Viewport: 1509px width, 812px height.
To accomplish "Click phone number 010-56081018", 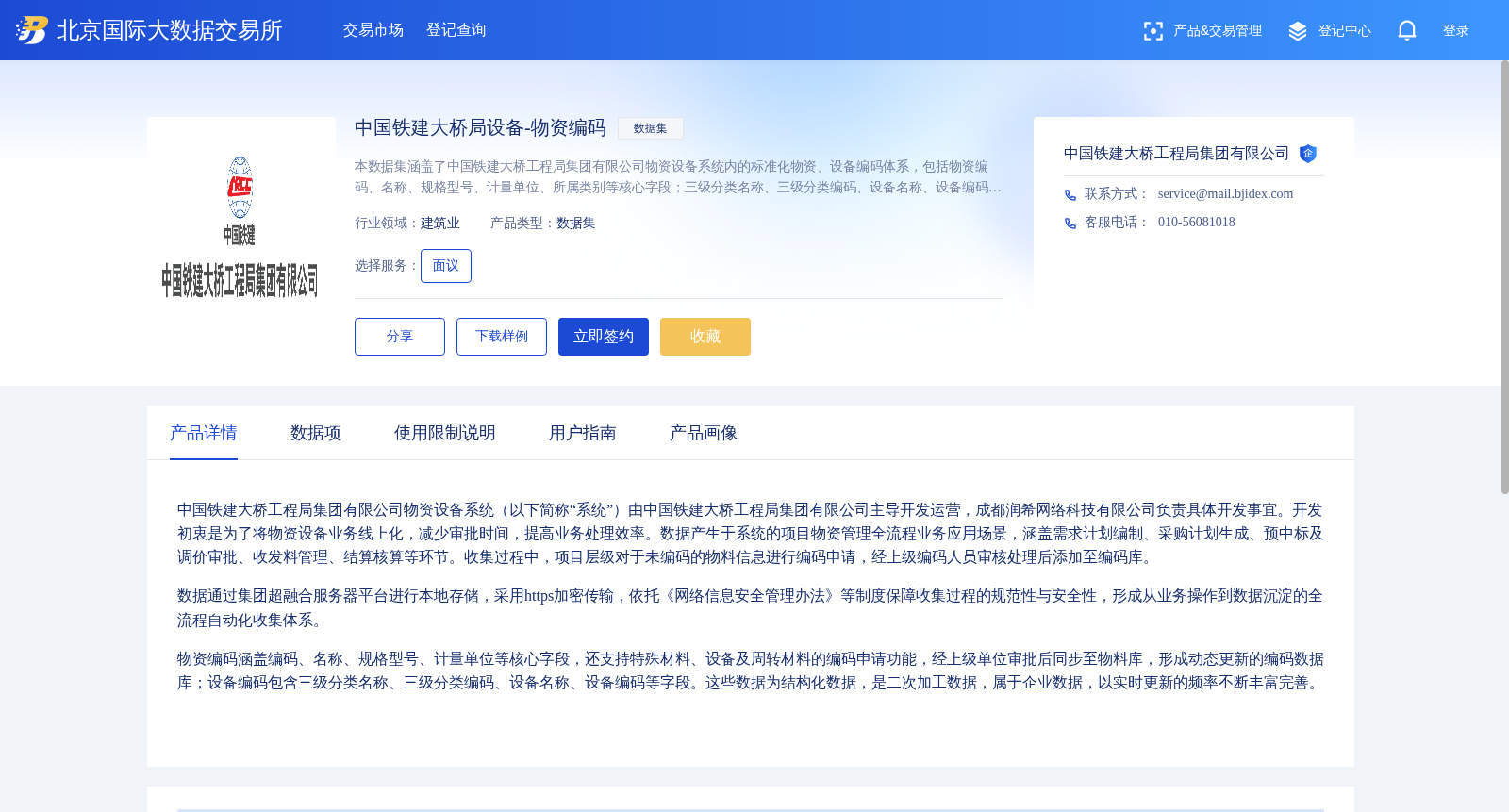I will pos(1197,222).
